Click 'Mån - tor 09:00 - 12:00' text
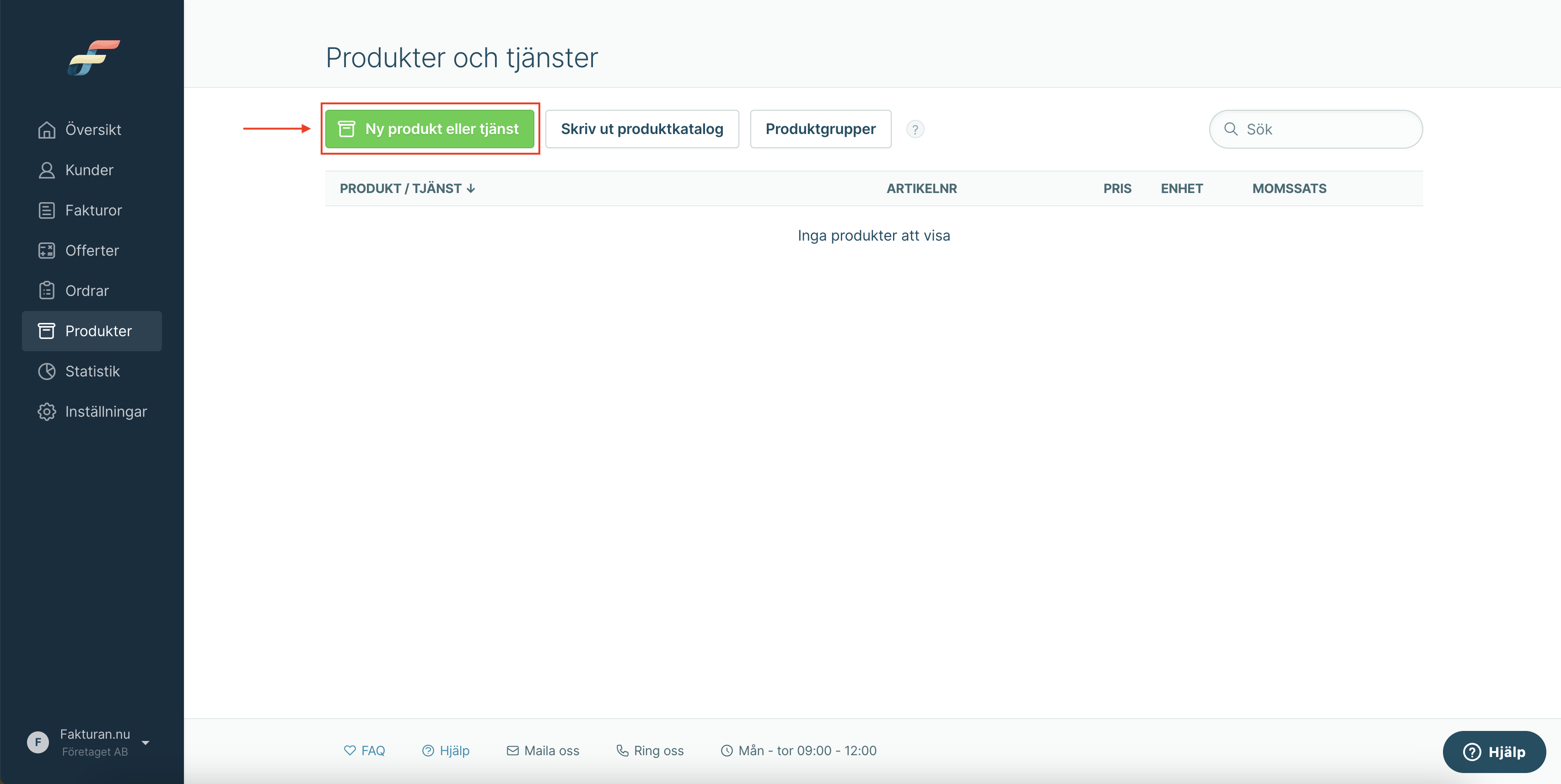 (x=807, y=751)
